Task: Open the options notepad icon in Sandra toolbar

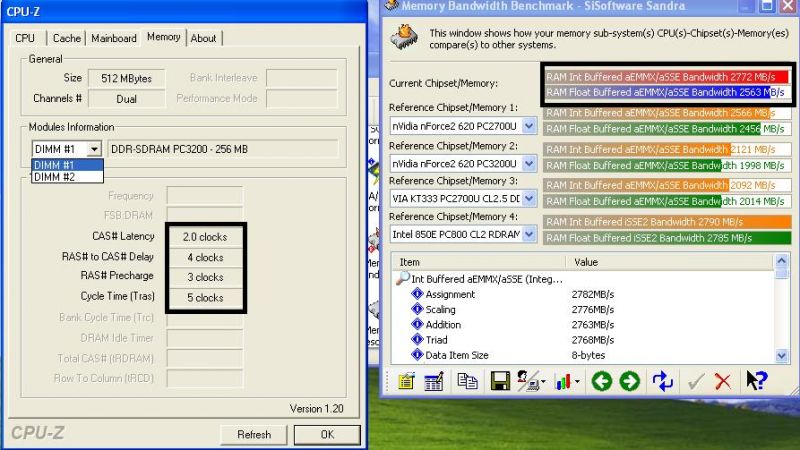Action: 406,381
